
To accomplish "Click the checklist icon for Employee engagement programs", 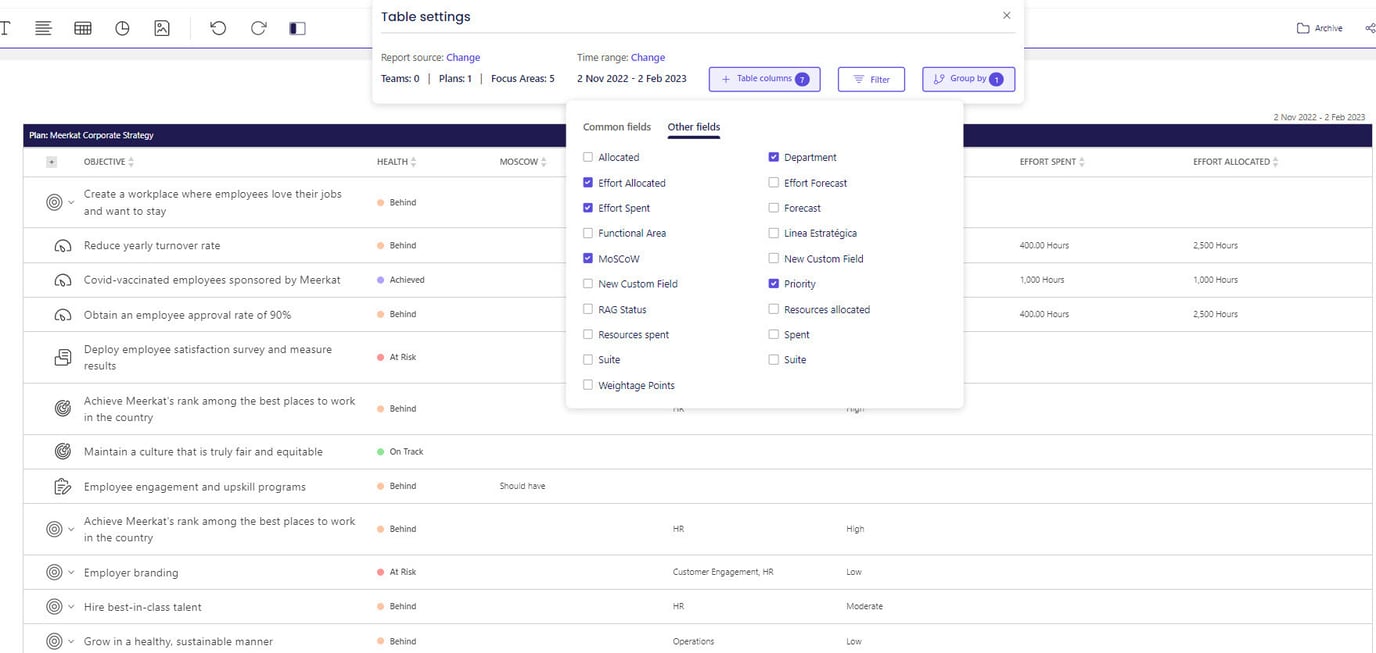I will pos(62,487).
